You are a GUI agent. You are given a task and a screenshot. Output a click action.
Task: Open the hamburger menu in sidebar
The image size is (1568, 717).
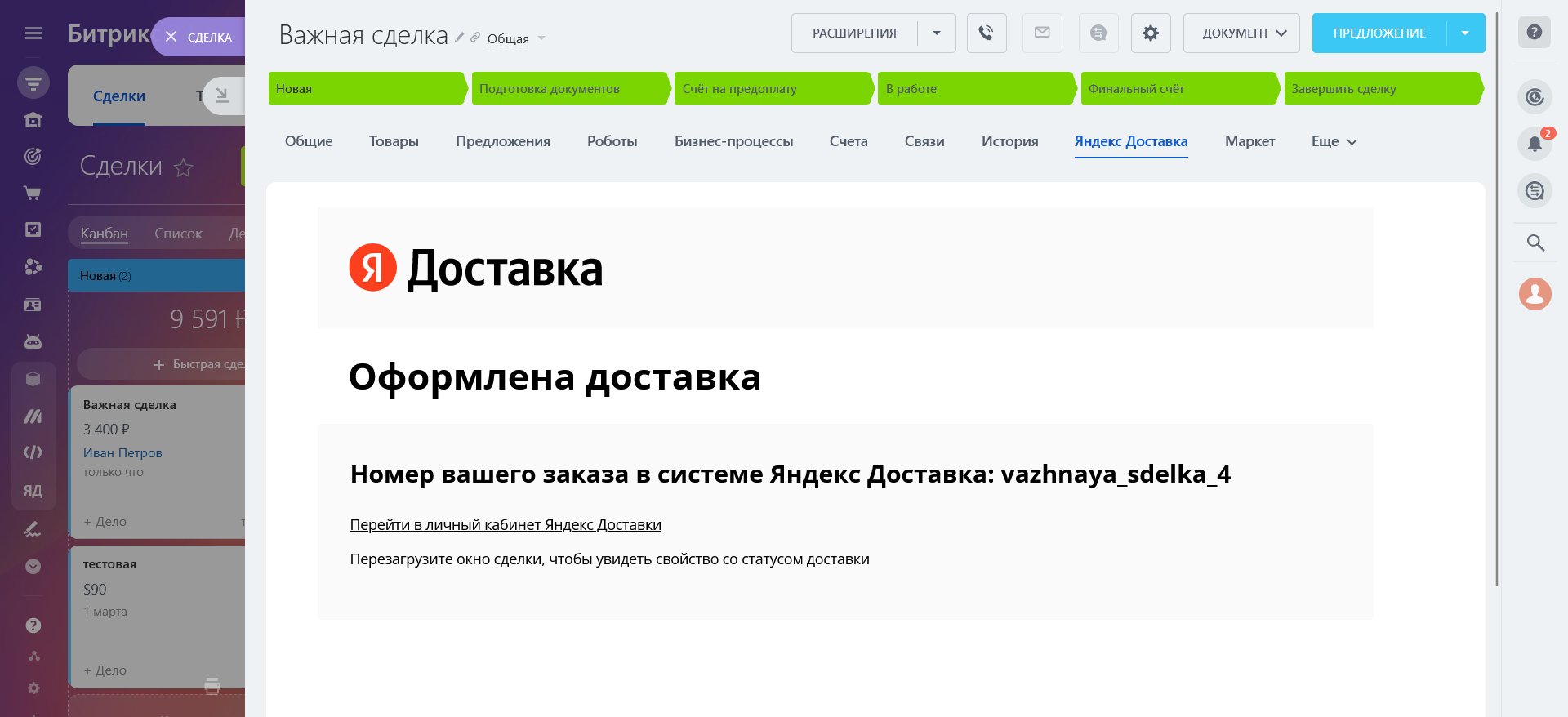[33, 33]
